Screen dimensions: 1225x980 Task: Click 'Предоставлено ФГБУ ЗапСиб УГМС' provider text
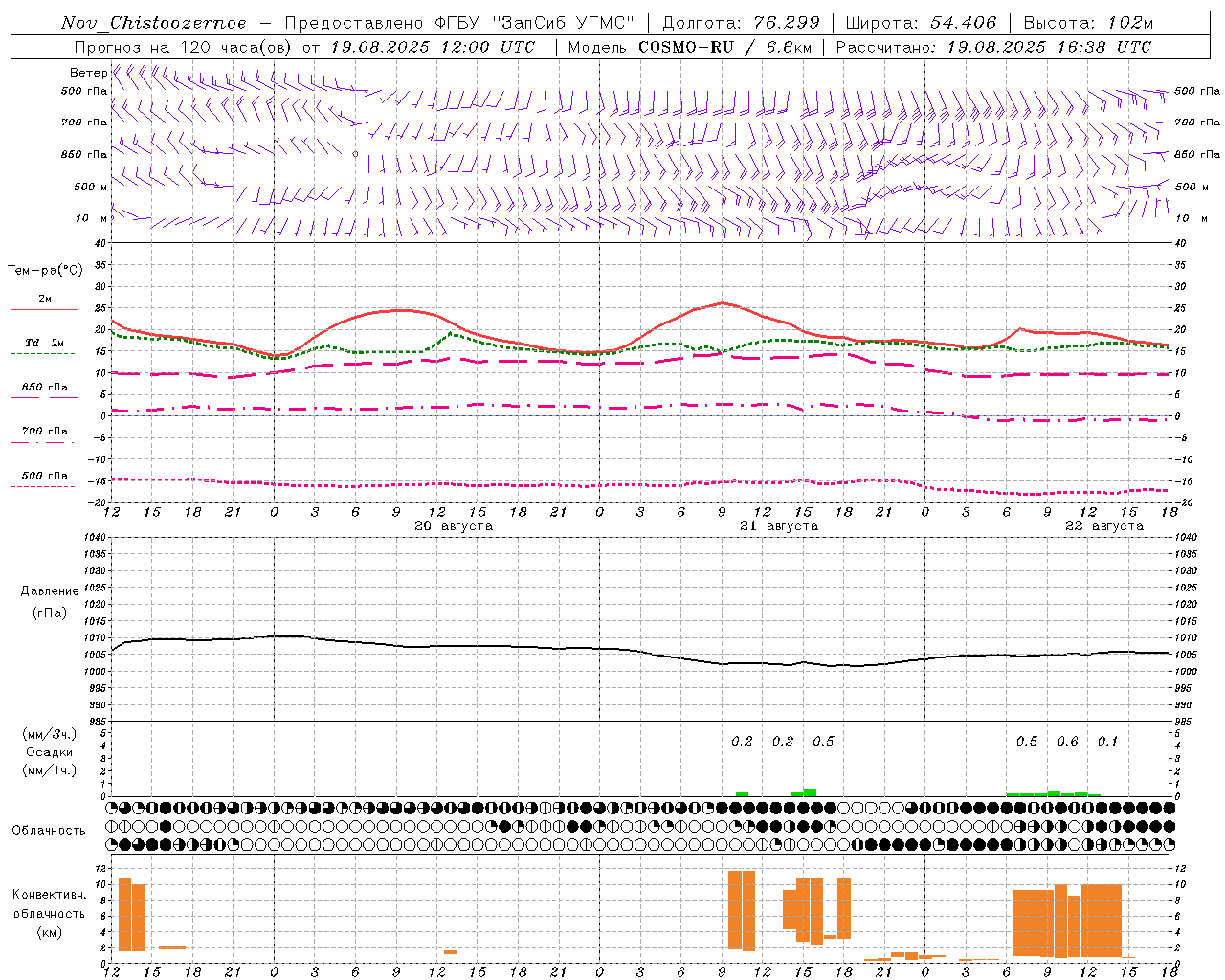[459, 23]
